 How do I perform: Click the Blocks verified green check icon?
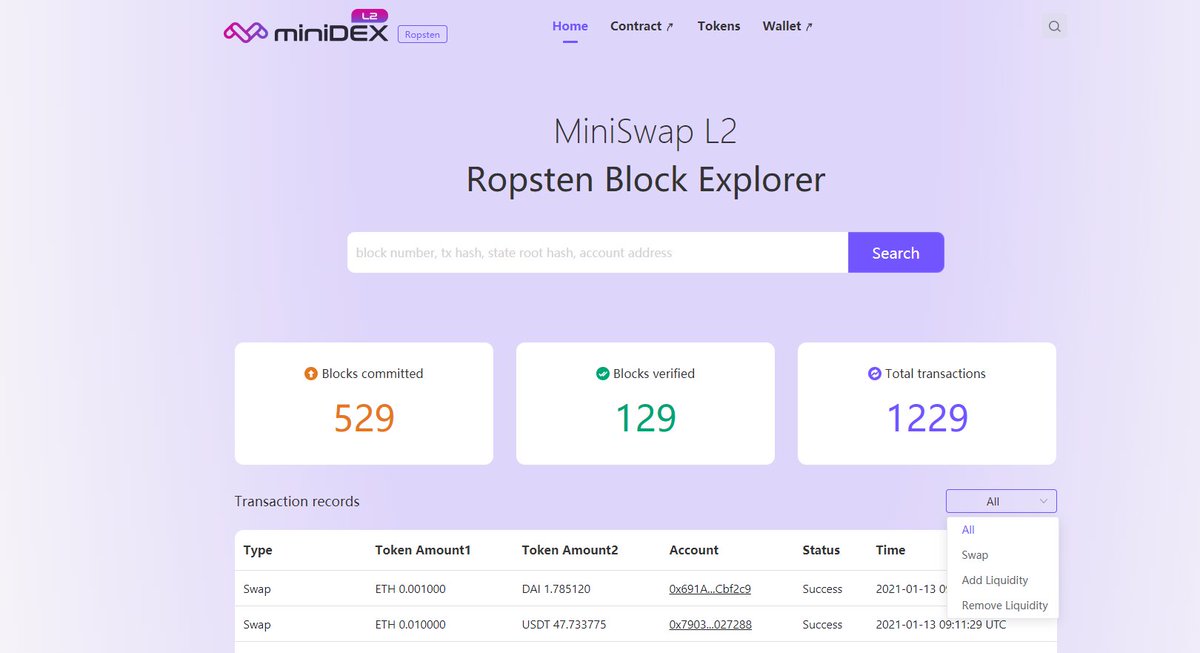(x=603, y=374)
